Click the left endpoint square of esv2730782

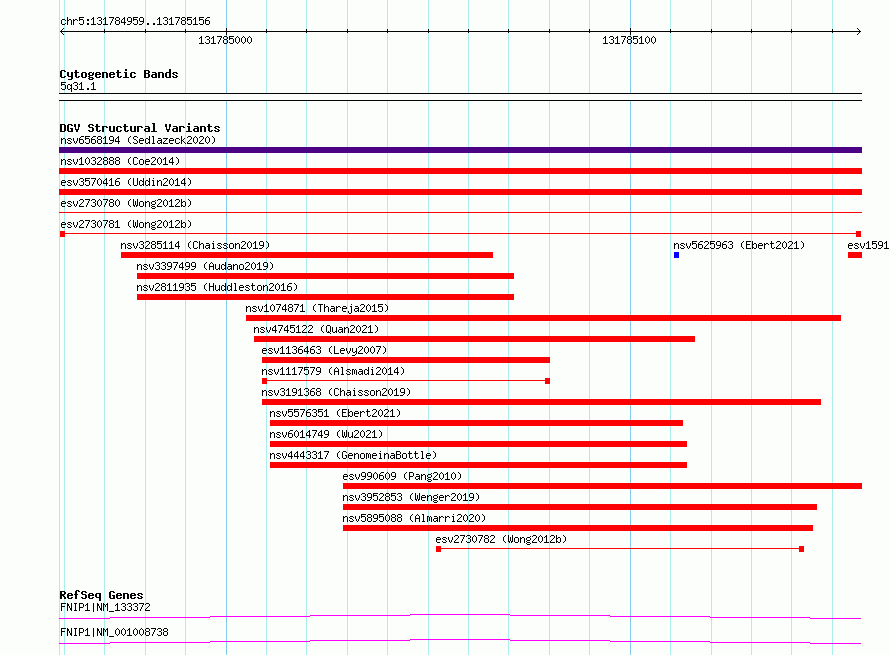tap(438, 549)
